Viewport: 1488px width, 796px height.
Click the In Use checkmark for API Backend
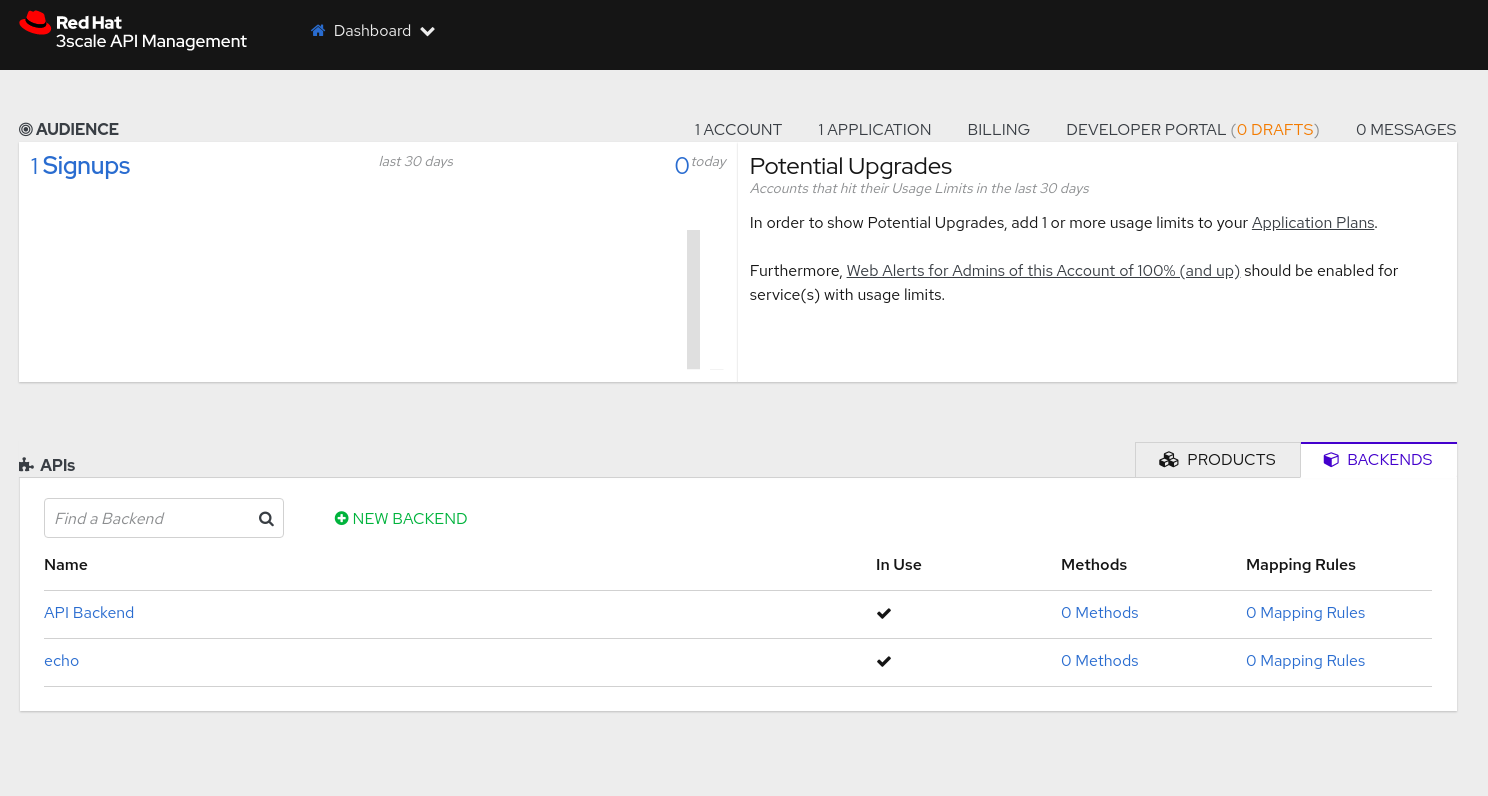coord(884,613)
